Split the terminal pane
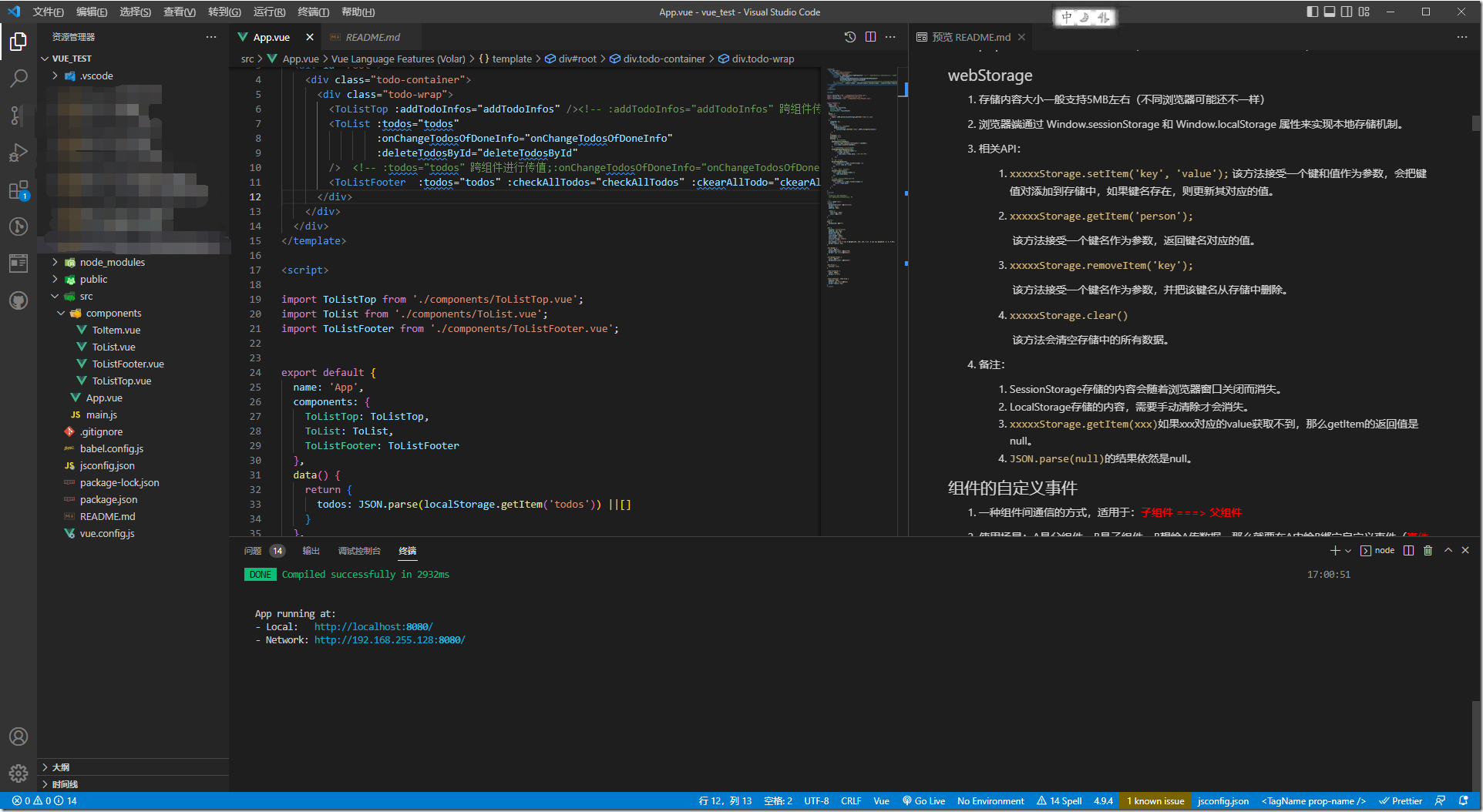Viewport: 1483px width, 812px height. 1409,550
